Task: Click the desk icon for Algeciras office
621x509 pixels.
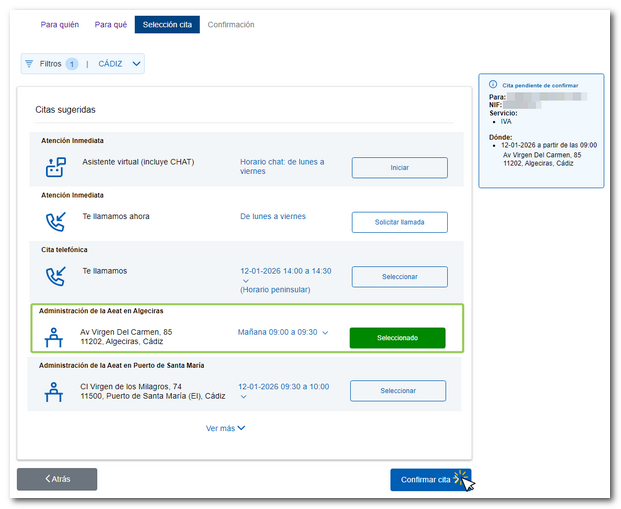Action: click(x=55, y=338)
